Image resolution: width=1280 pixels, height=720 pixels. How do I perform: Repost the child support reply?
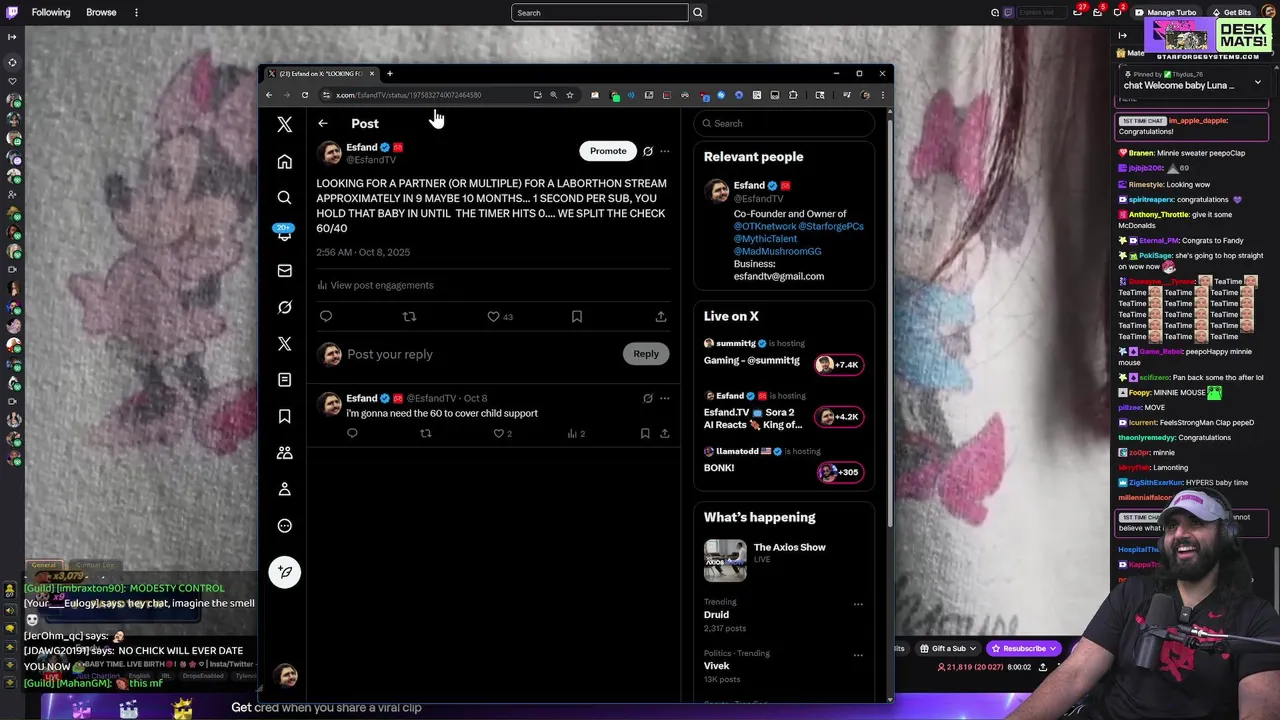[x=426, y=433]
